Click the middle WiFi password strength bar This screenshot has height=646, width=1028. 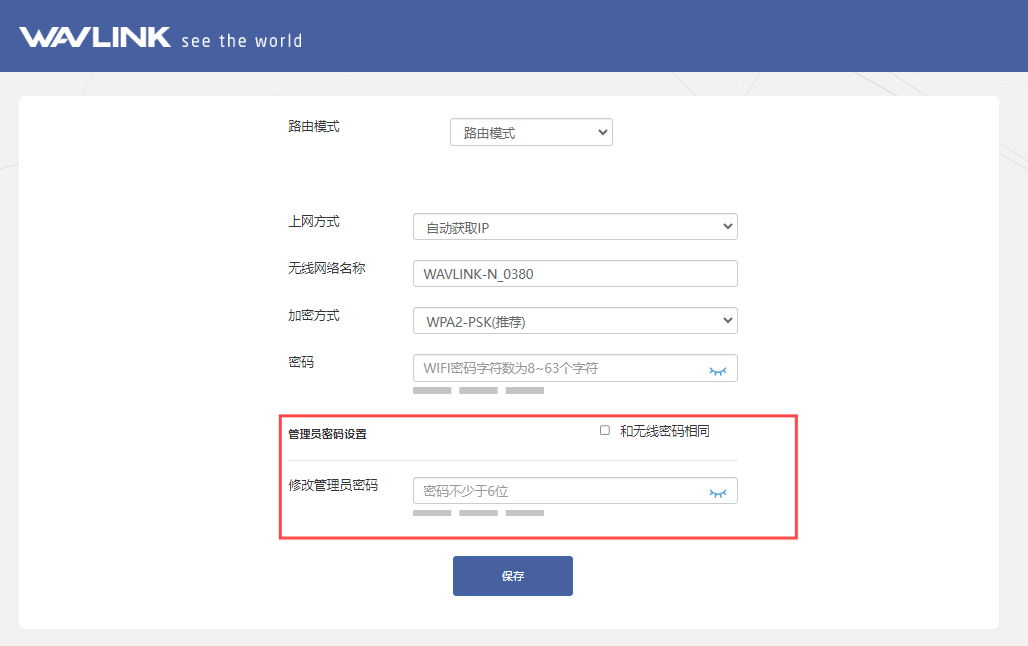[x=478, y=391]
